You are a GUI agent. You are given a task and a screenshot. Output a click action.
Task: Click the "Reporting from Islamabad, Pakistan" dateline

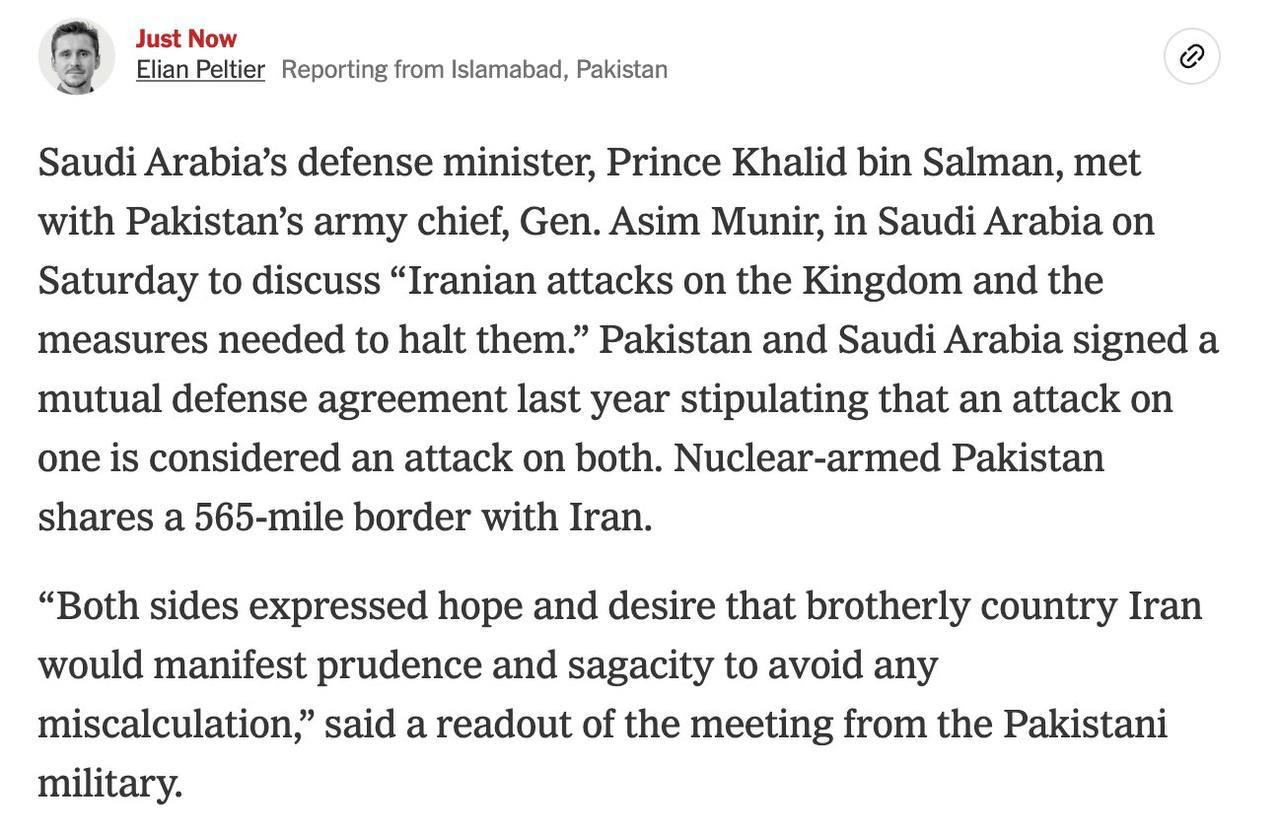click(474, 70)
